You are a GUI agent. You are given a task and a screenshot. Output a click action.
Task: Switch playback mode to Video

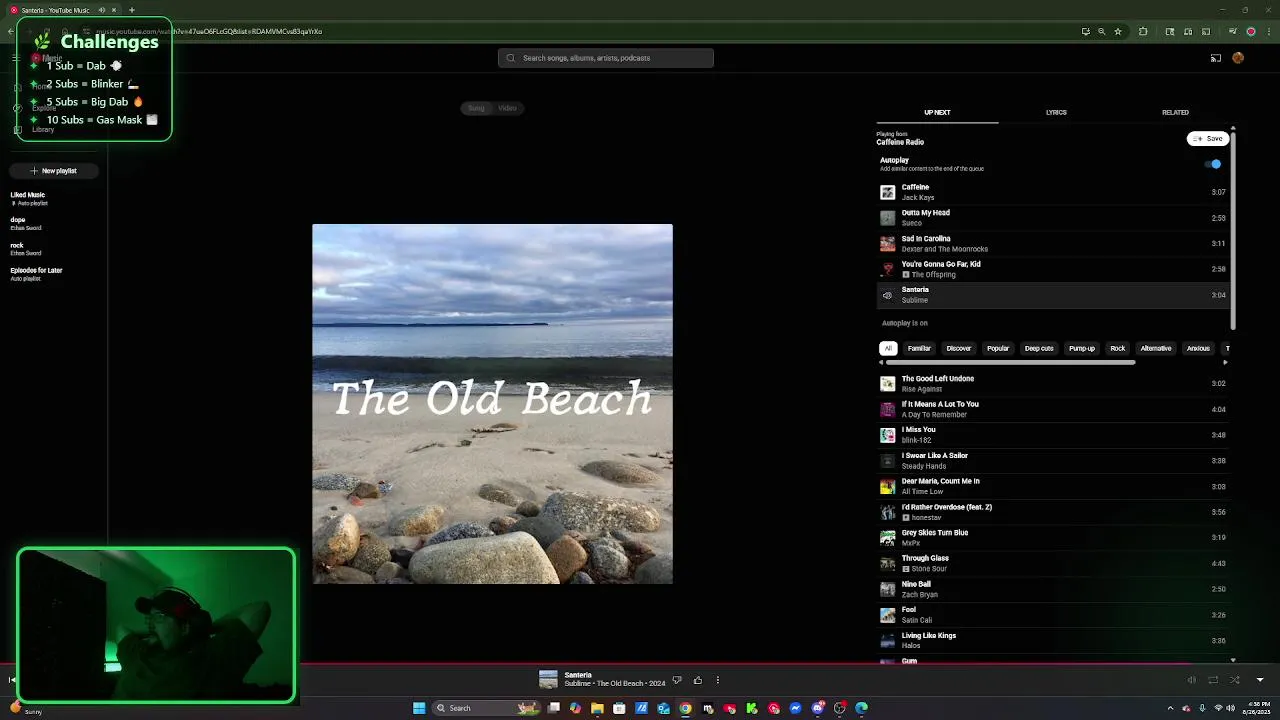[508, 108]
